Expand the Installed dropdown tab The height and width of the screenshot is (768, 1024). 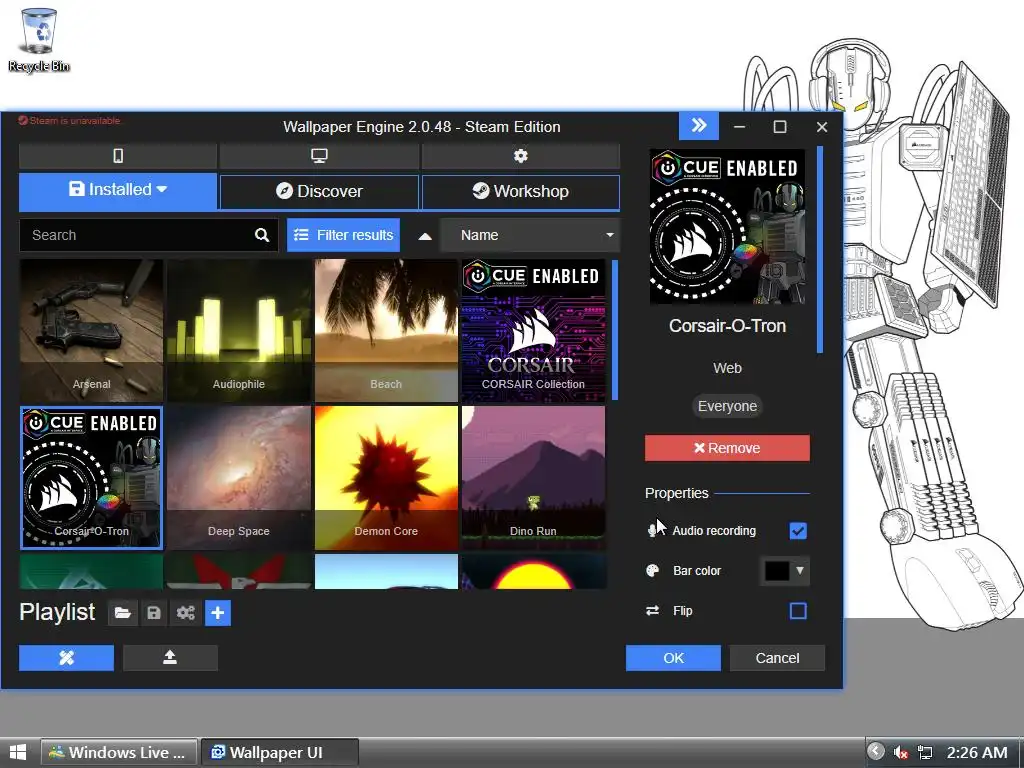tap(118, 190)
